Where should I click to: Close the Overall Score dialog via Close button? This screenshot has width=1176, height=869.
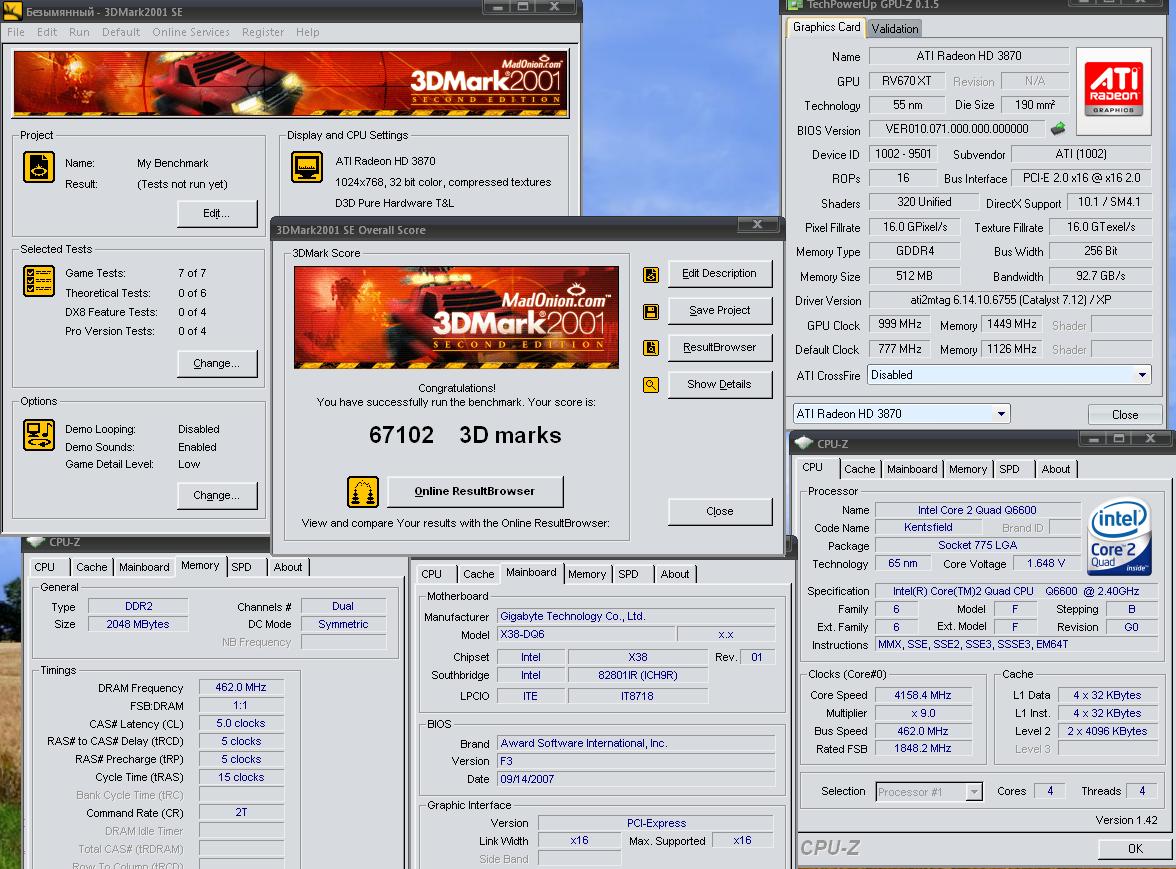click(x=719, y=511)
